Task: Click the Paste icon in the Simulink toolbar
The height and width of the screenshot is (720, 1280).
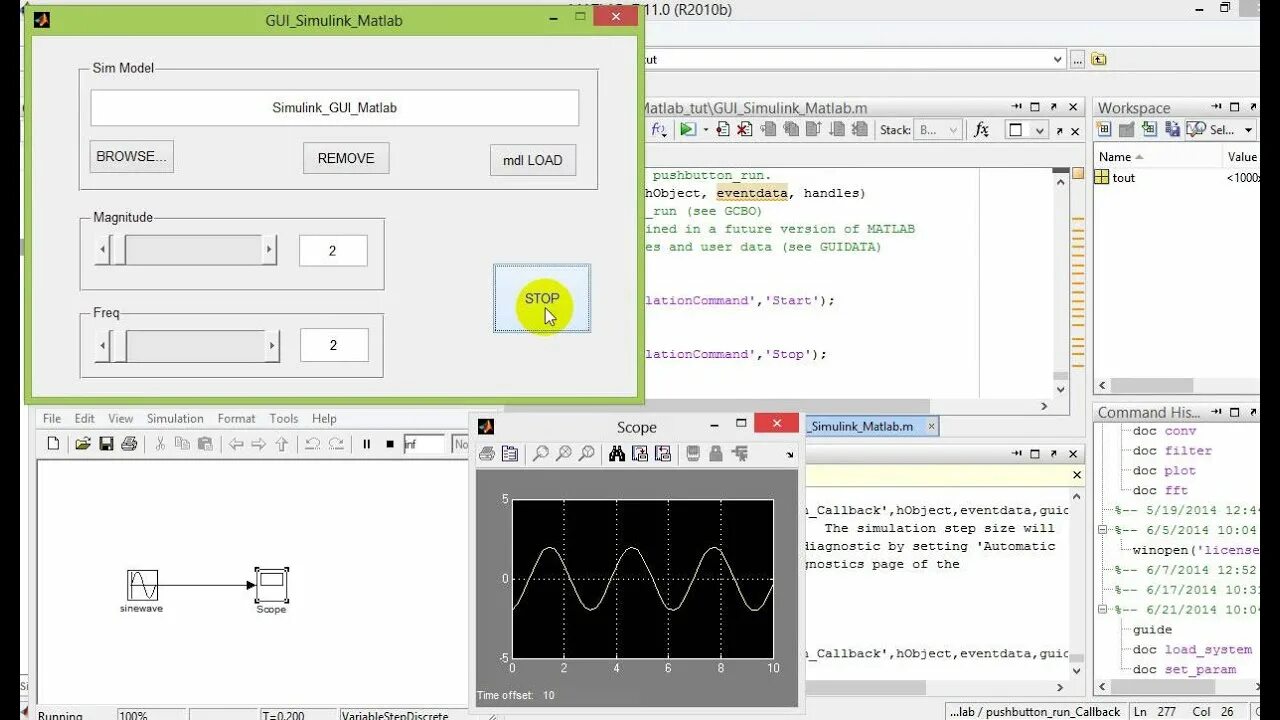Action: click(x=205, y=444)
